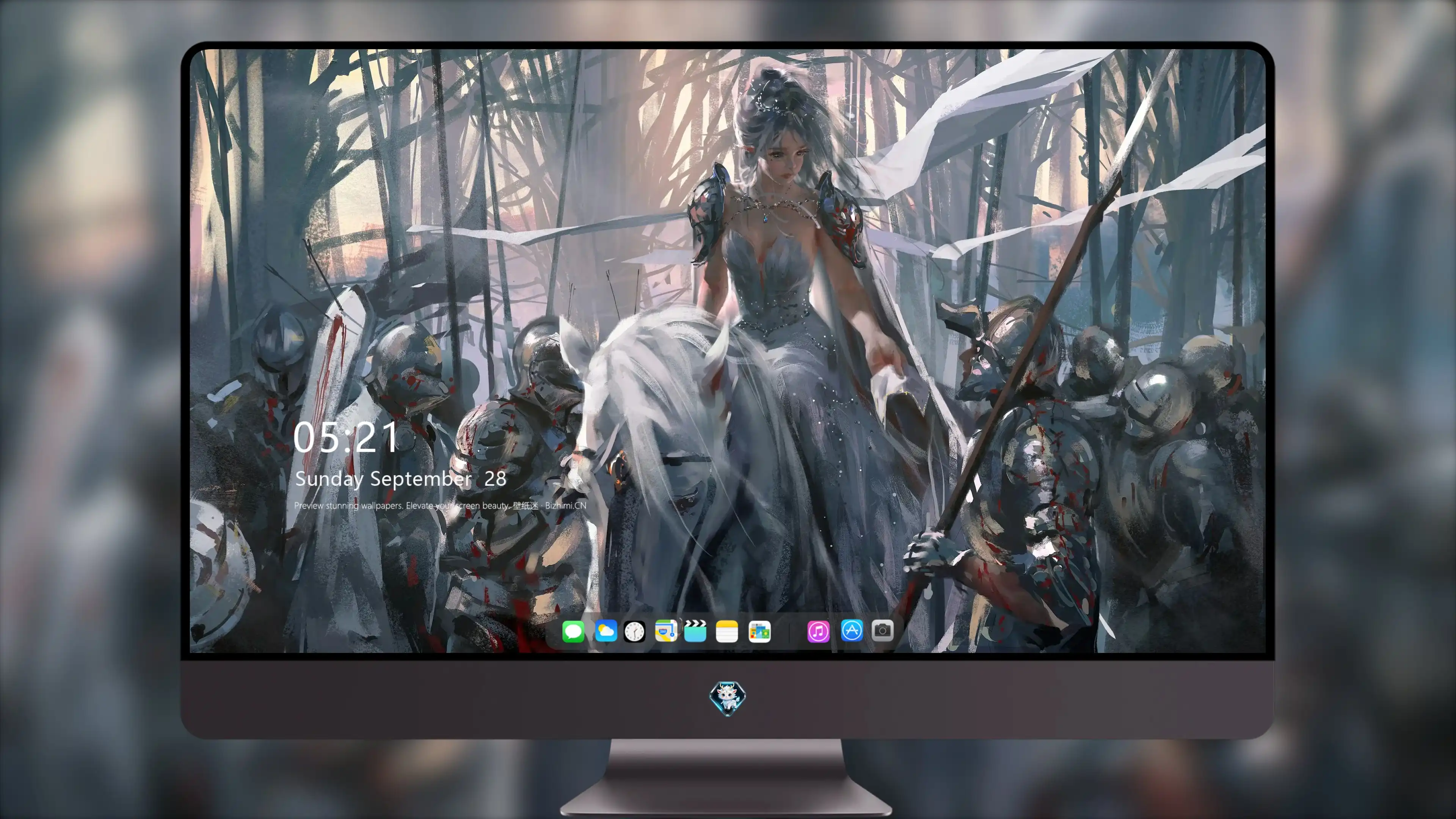1456x819 pixels.
Task: Launch the Videos clapperboard app in the dock
Action: pos(695,631)
